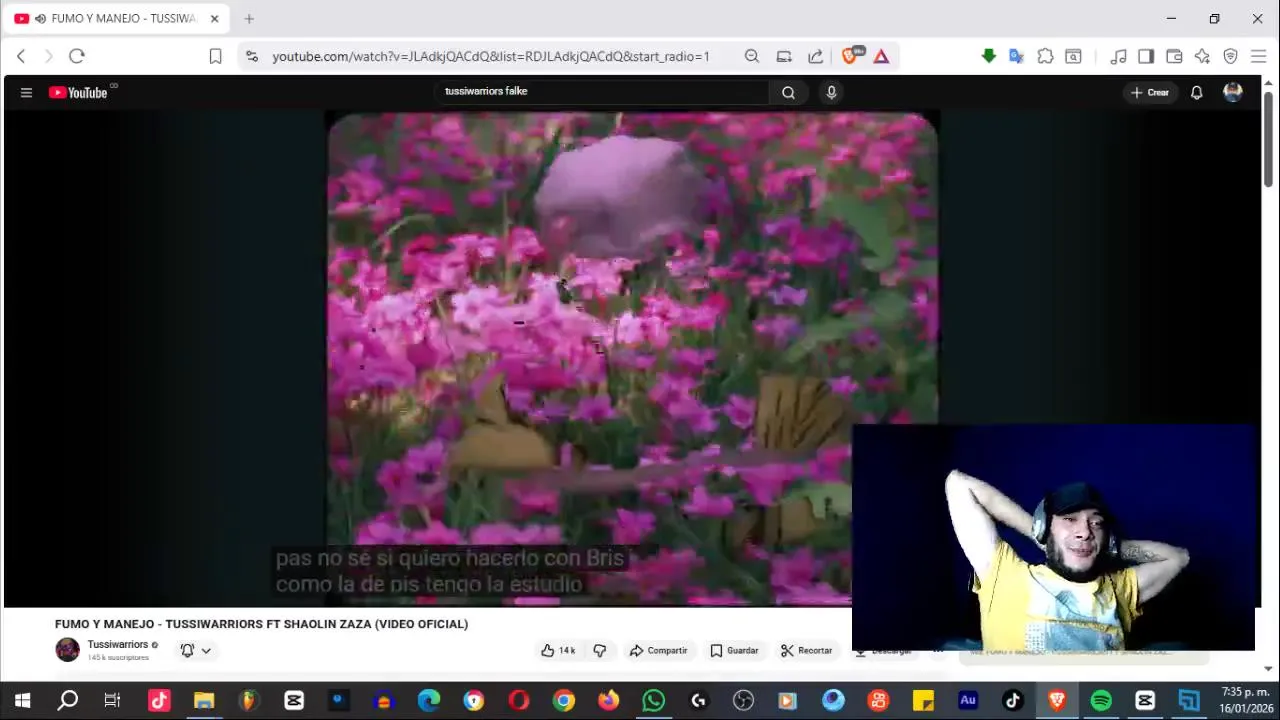
Task: Click the scrollbar down arrow
Action: [1269, 668]
